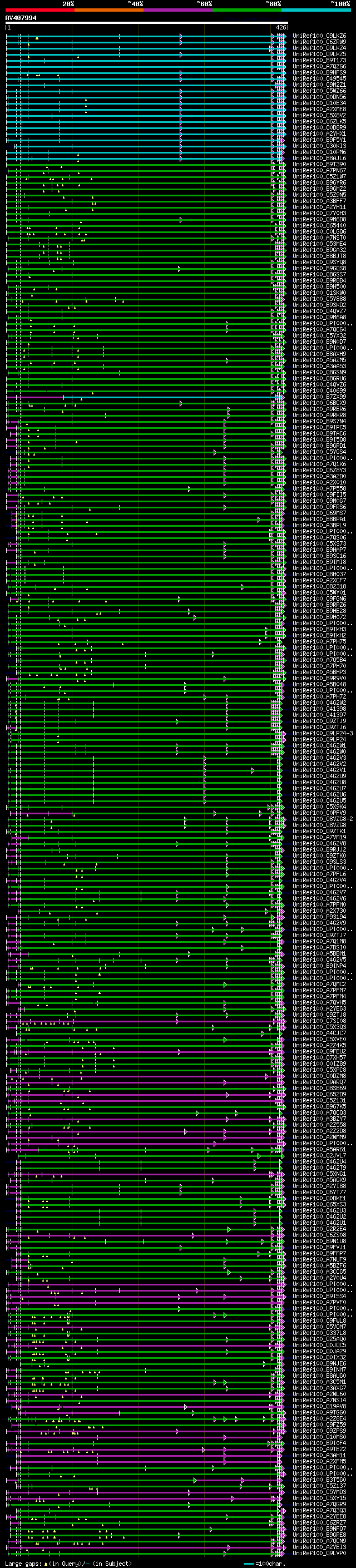This screenshot has width=356, height=1568.
Task: Click the green ~80% identity legend swatch
Action: coord(247,10)
